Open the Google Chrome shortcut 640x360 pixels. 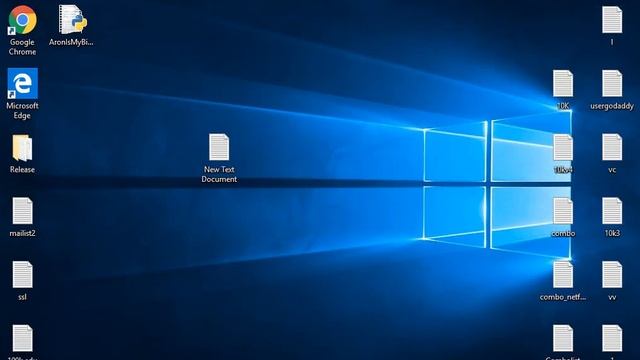22,20
